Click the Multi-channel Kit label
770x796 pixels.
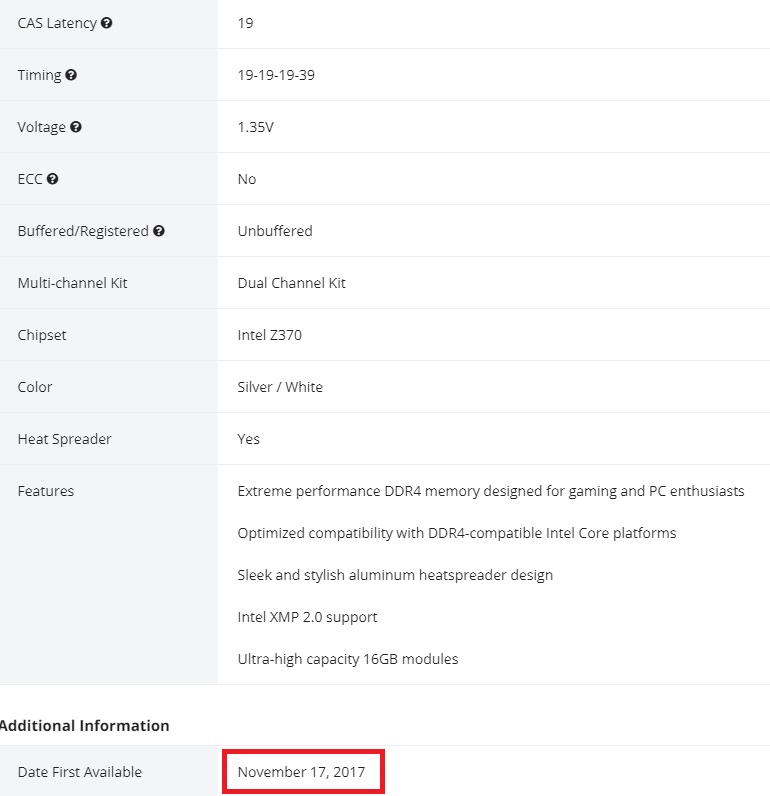click(73, 283)
